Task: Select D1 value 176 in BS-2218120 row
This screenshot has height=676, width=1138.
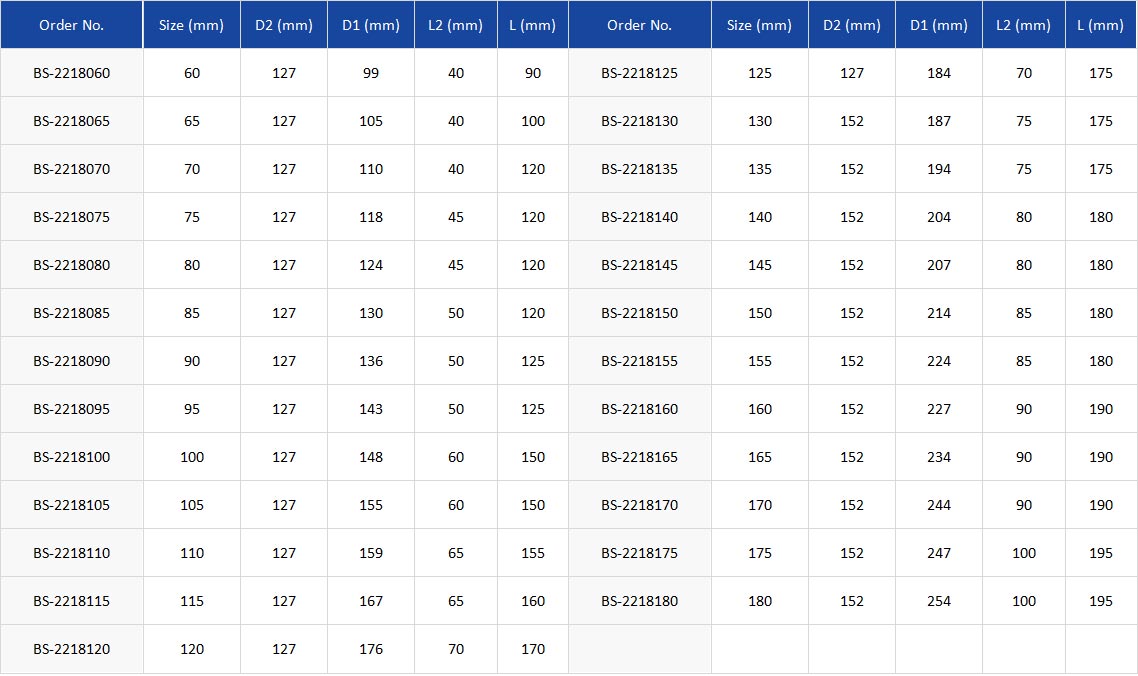Action: click(x=371, y=649)
